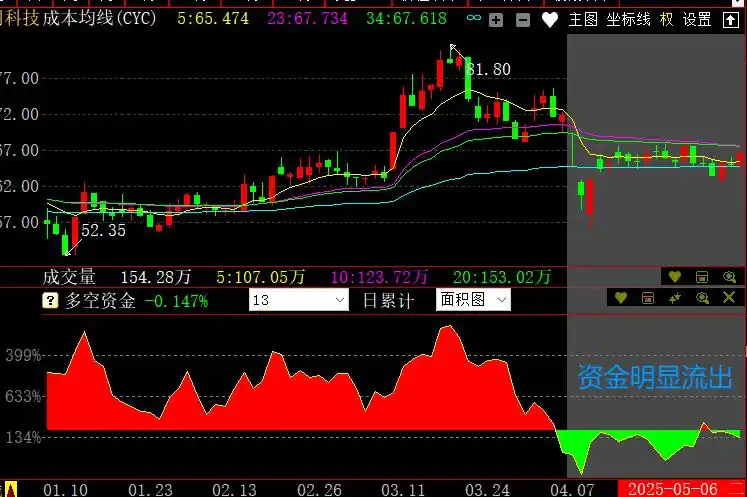Close the 多空资金 indicator panel with X
The width and height of the screenshot is (747, 497).
(x=728, y=298)
